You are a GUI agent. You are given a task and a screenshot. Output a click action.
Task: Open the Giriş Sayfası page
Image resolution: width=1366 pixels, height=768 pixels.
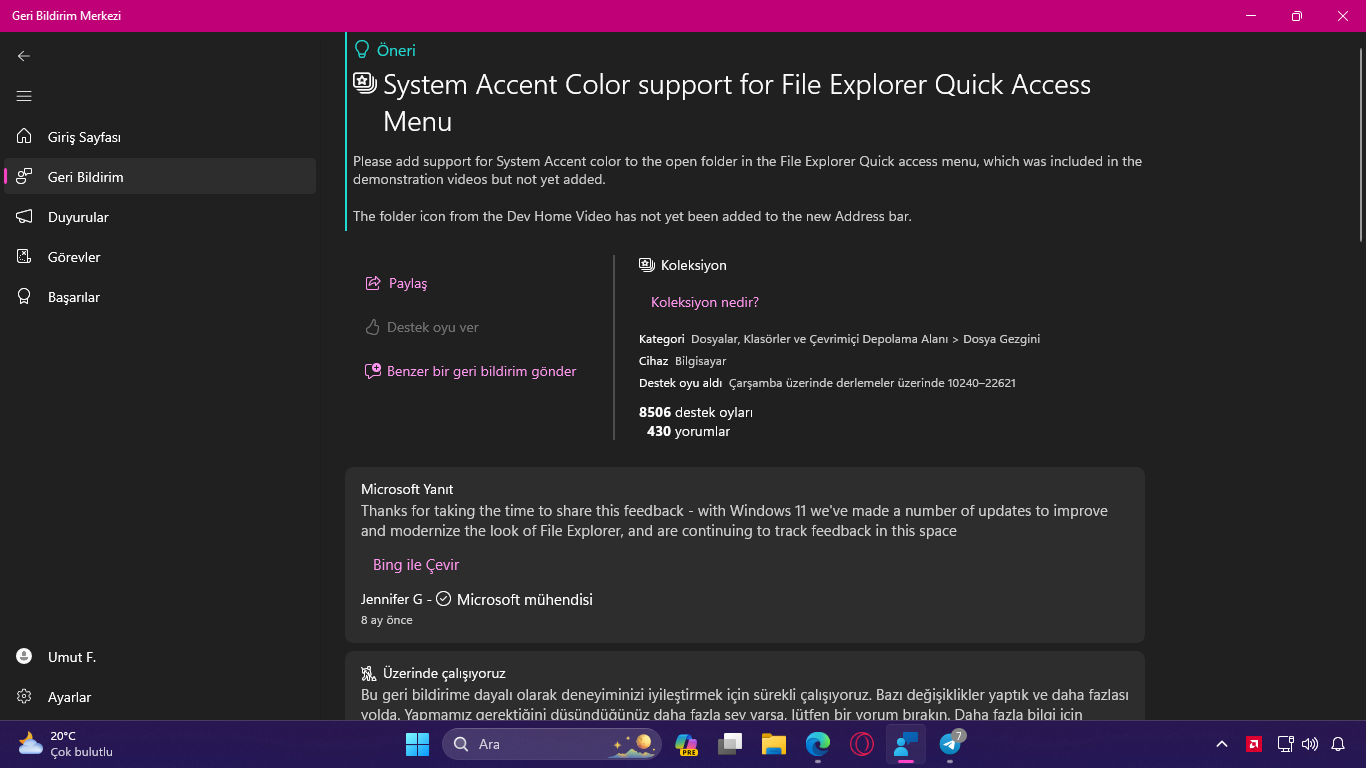click(x=160, y=137)
